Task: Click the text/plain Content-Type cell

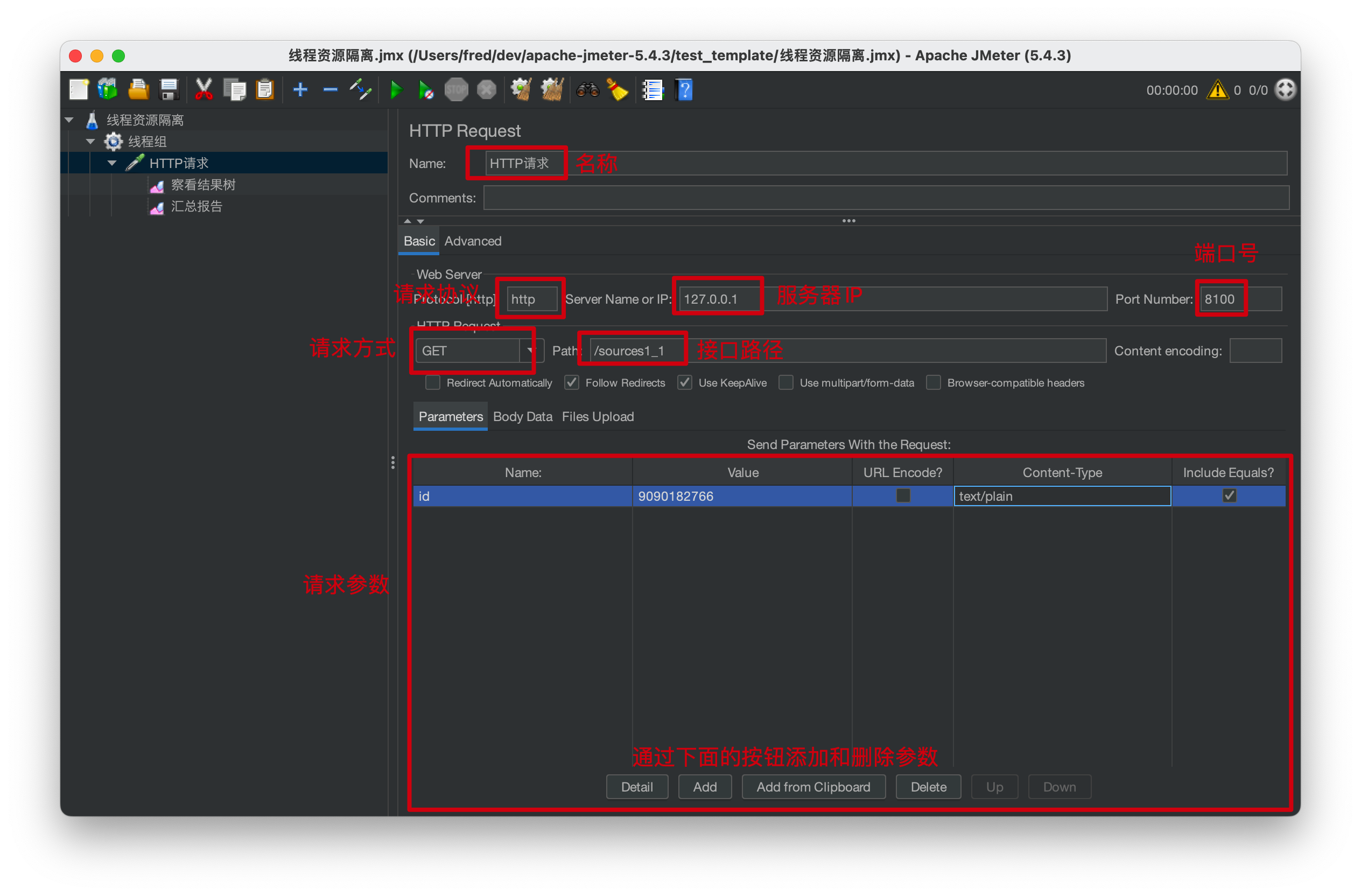Action: point(1062,496)
